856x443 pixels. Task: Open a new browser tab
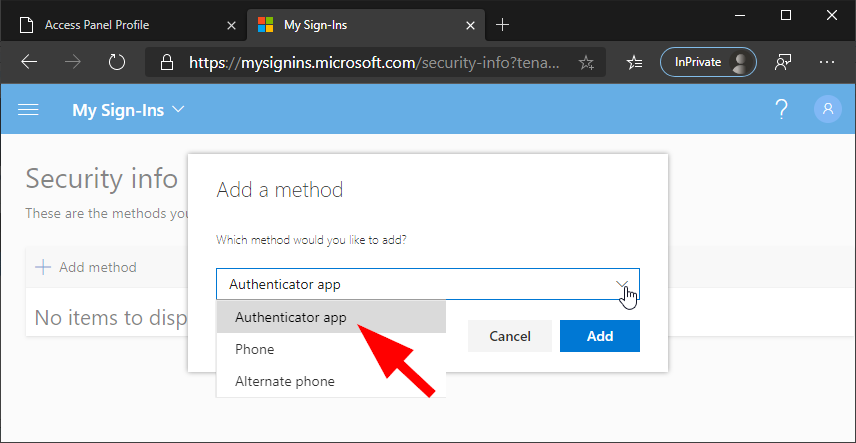503,24
